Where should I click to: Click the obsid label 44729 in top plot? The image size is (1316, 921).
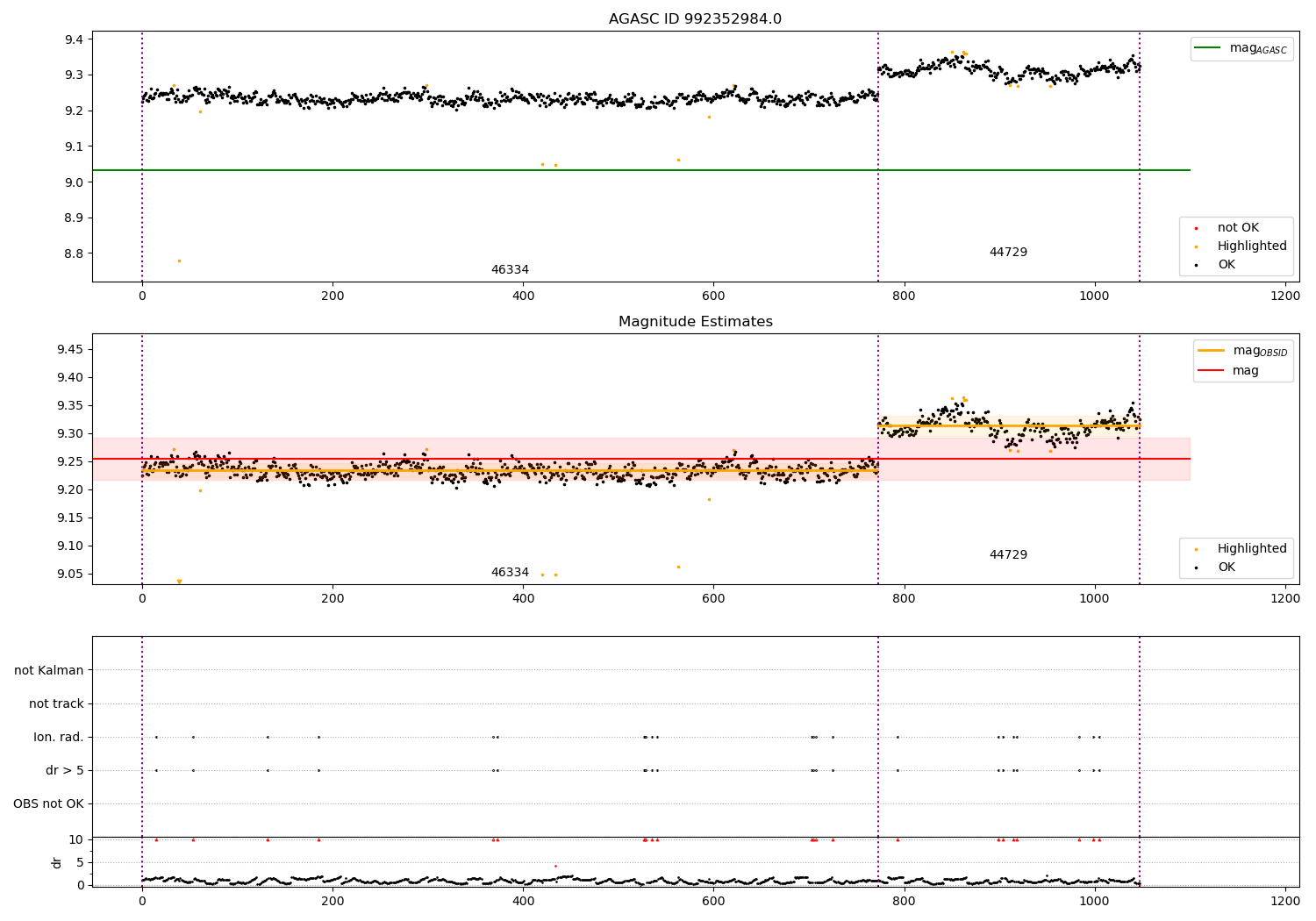1008,253
